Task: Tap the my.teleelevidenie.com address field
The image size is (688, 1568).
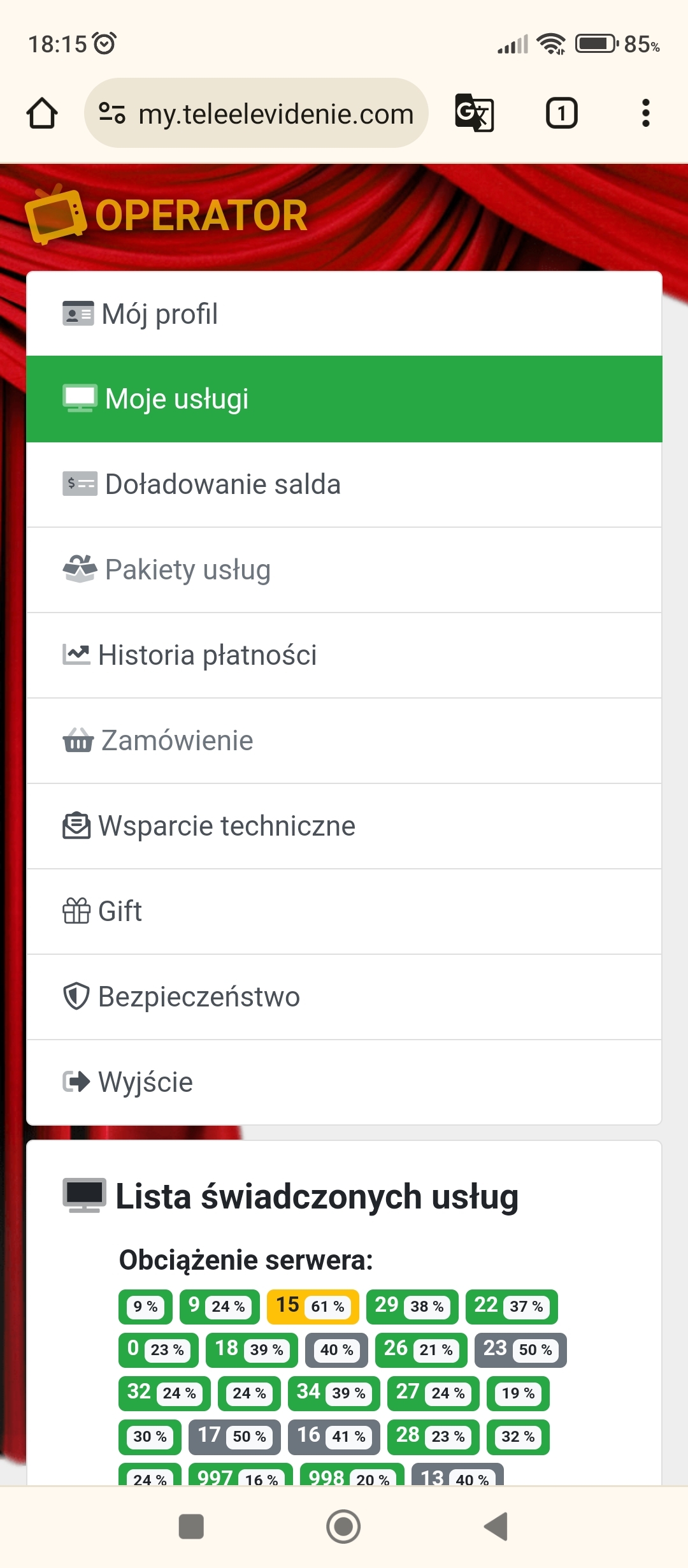Action: pyautogui.click(x=276, y=115)
